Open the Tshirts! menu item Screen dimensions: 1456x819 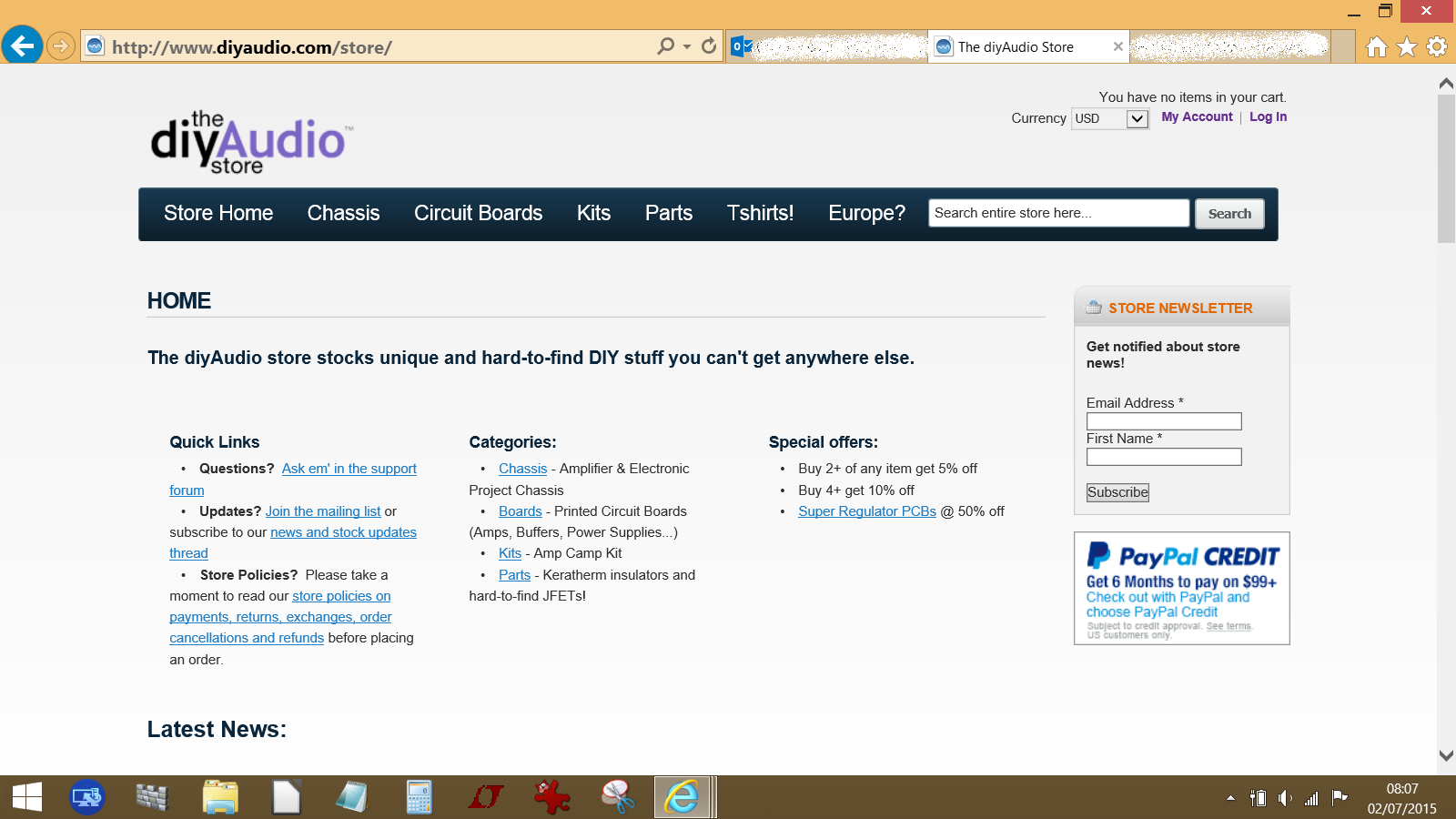[760, 213]
